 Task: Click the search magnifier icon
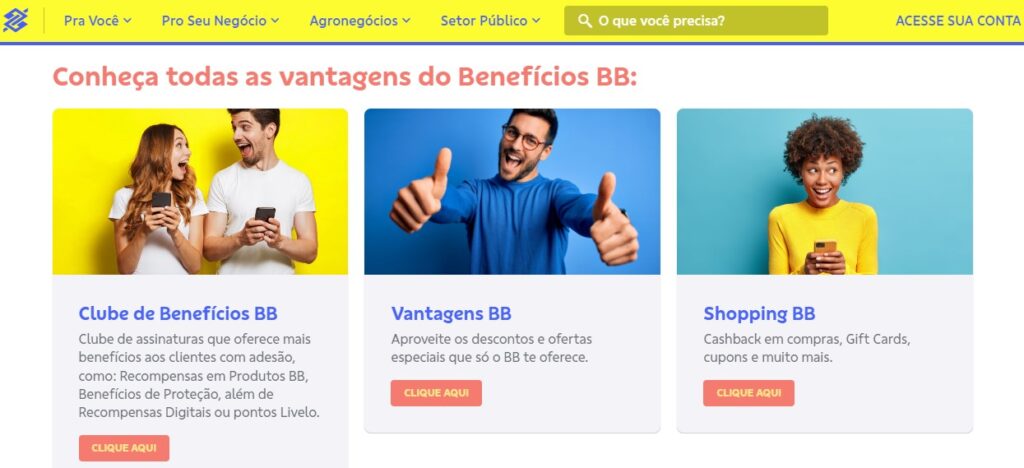coord(585,21)
